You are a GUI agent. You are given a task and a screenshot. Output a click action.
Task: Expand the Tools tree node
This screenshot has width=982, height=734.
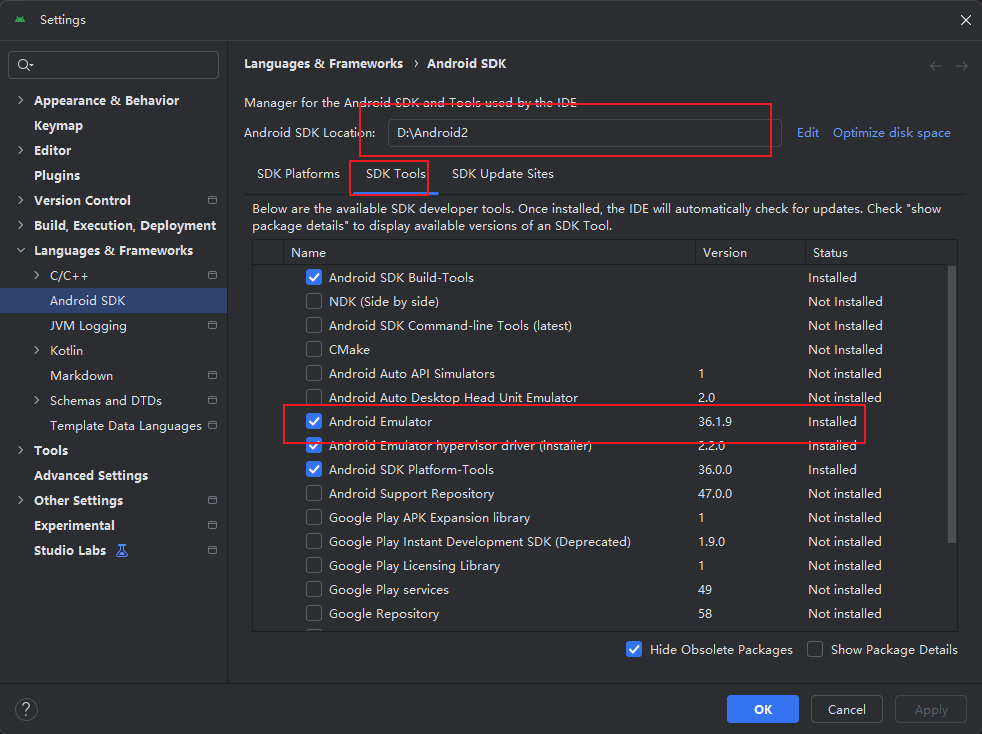click(x=21, y=450)
